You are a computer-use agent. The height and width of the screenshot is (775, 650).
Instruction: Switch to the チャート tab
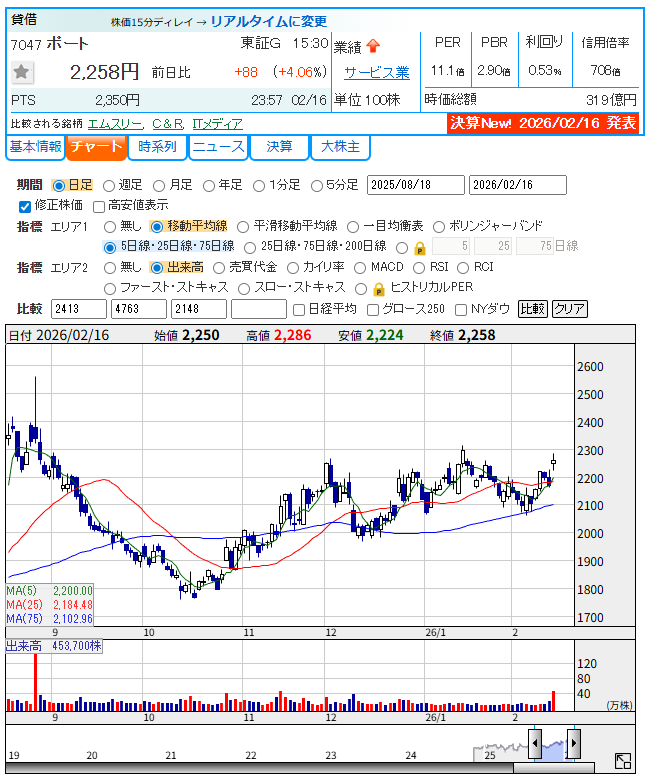pos(96,147)
